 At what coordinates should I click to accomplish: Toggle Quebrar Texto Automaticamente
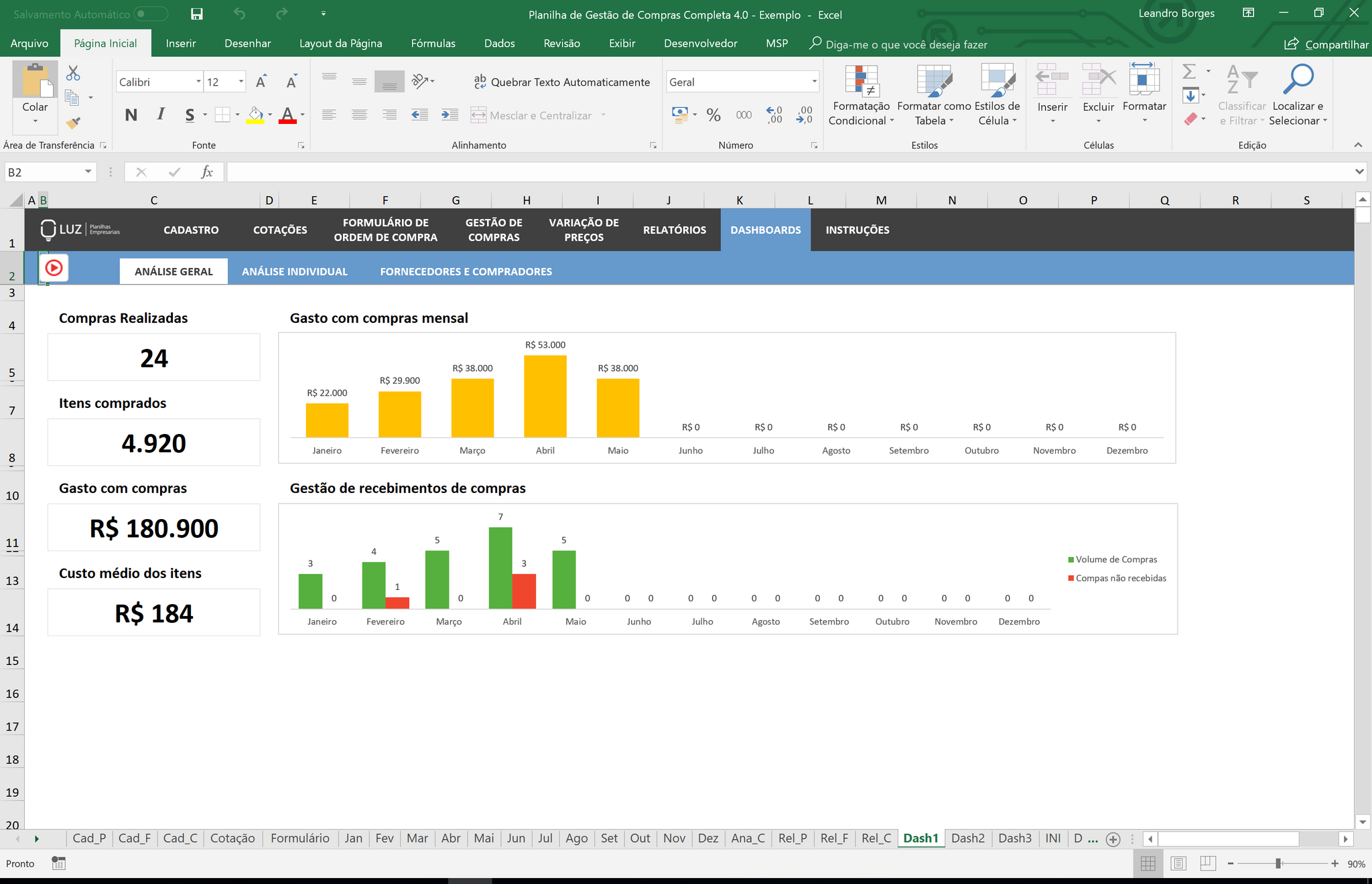[x=562, y=82]
